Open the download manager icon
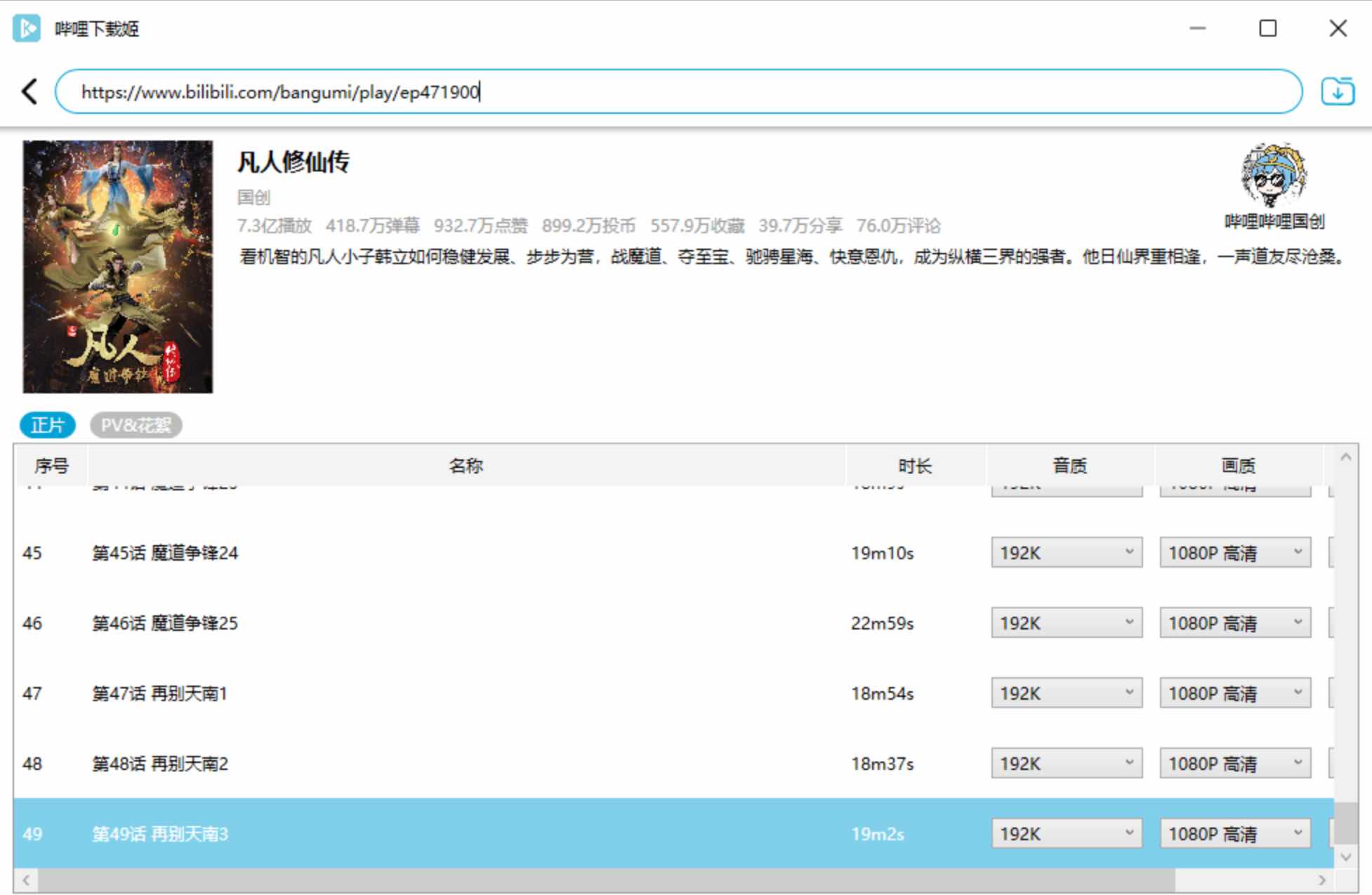This screenshot has width=1372, height=895. pyautogui.click(x=1338, y=91)
